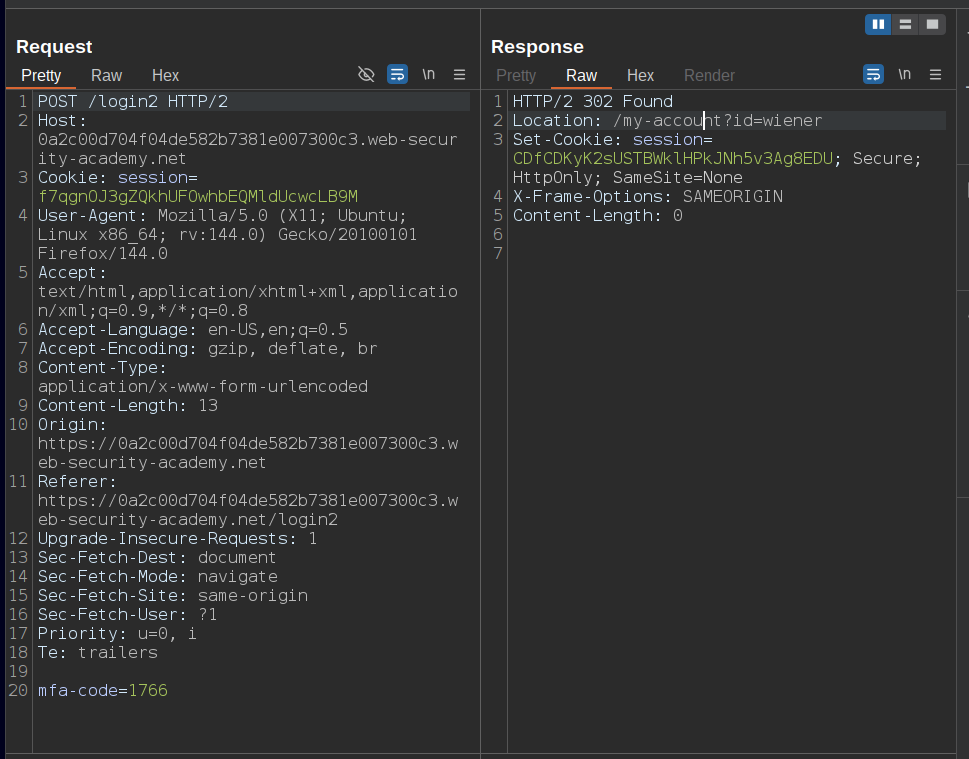Toggle line wrap in Response panel
The width and height of the screenshot is (969, 759).
coord(873,75)
